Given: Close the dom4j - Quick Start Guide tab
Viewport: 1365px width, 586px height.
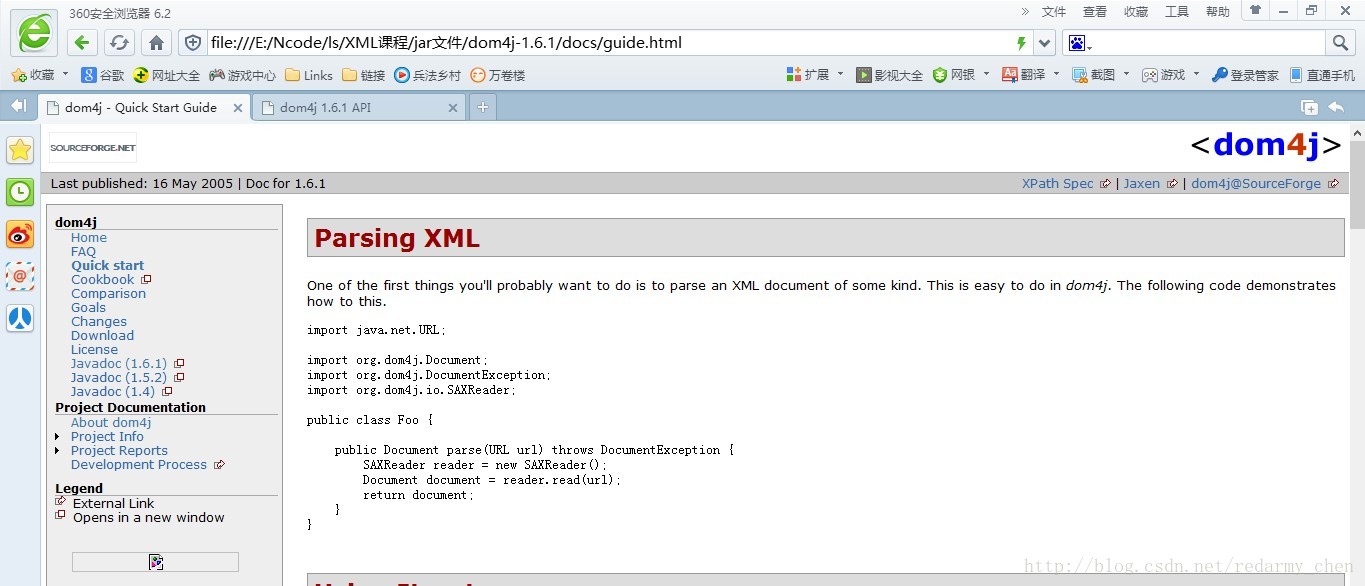Looking at the screenshot, I should click(x=238, y=108).
